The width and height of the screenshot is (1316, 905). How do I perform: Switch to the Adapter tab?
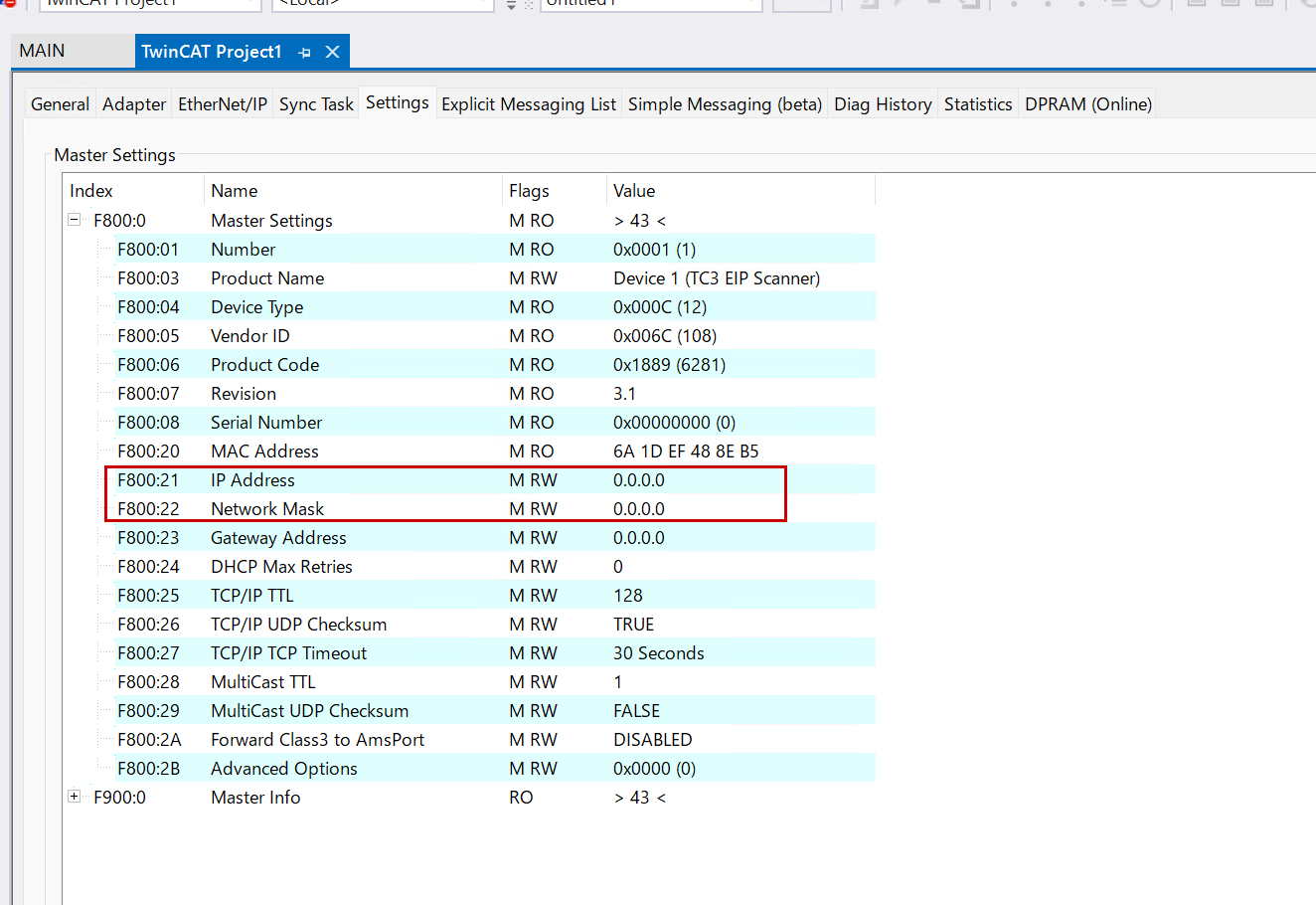134,104
